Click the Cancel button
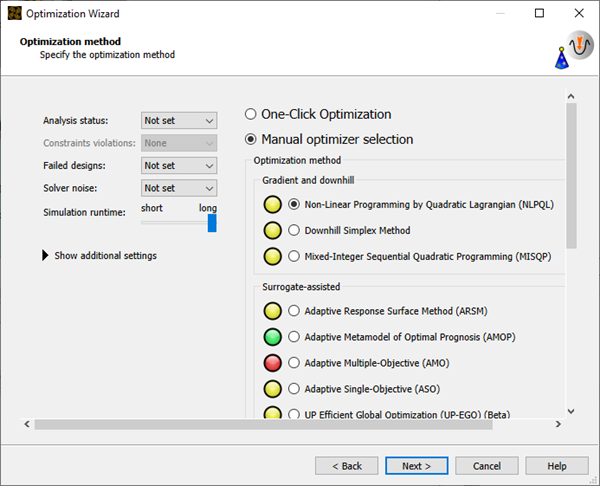The width and height of the screenshot is (600, 486). click(x=487, y=466)
